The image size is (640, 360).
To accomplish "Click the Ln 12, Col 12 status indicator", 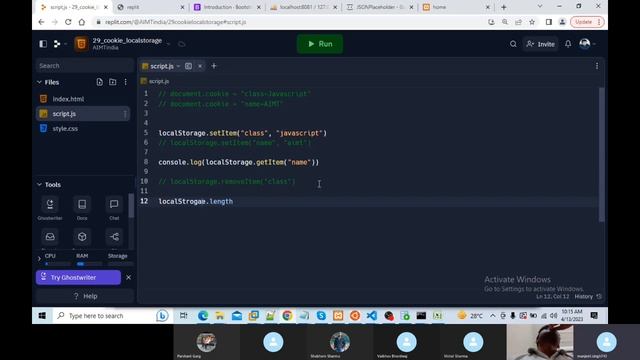I will point(552,297).
